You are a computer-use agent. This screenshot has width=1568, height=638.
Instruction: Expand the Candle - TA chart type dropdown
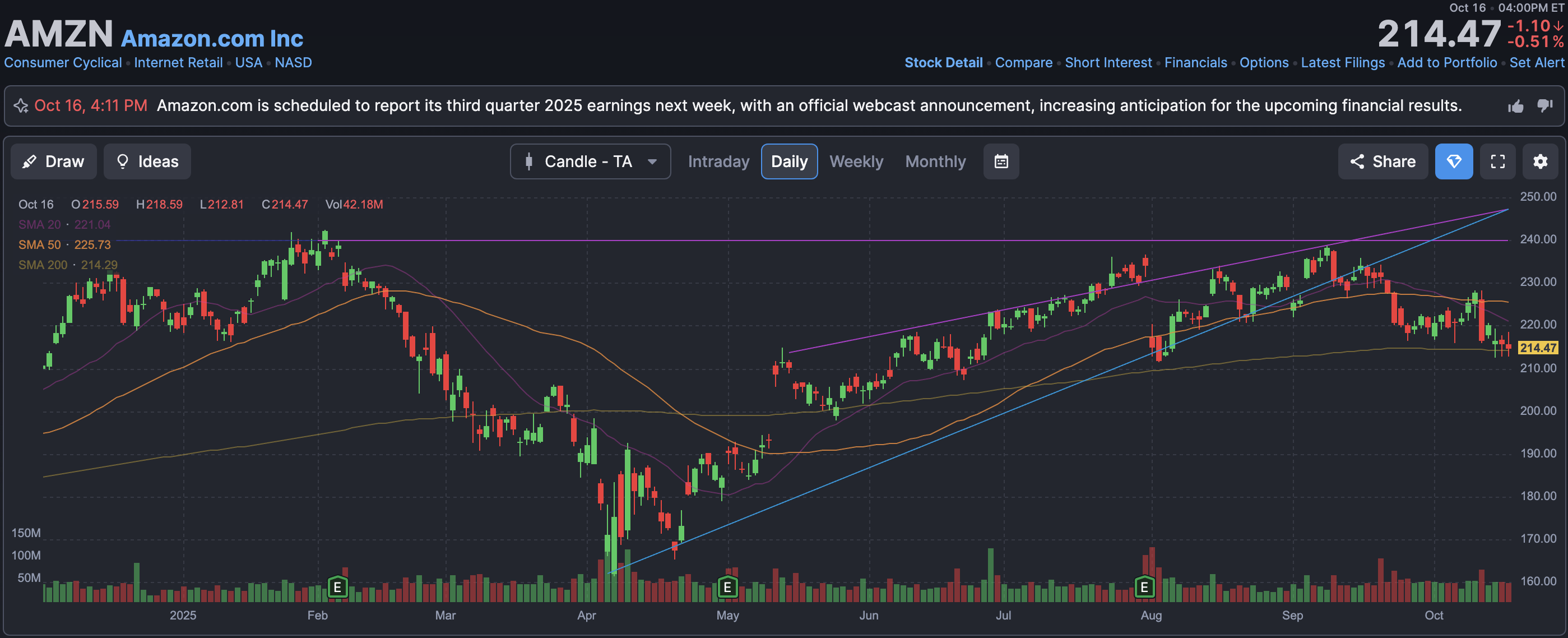click(590, 161)
